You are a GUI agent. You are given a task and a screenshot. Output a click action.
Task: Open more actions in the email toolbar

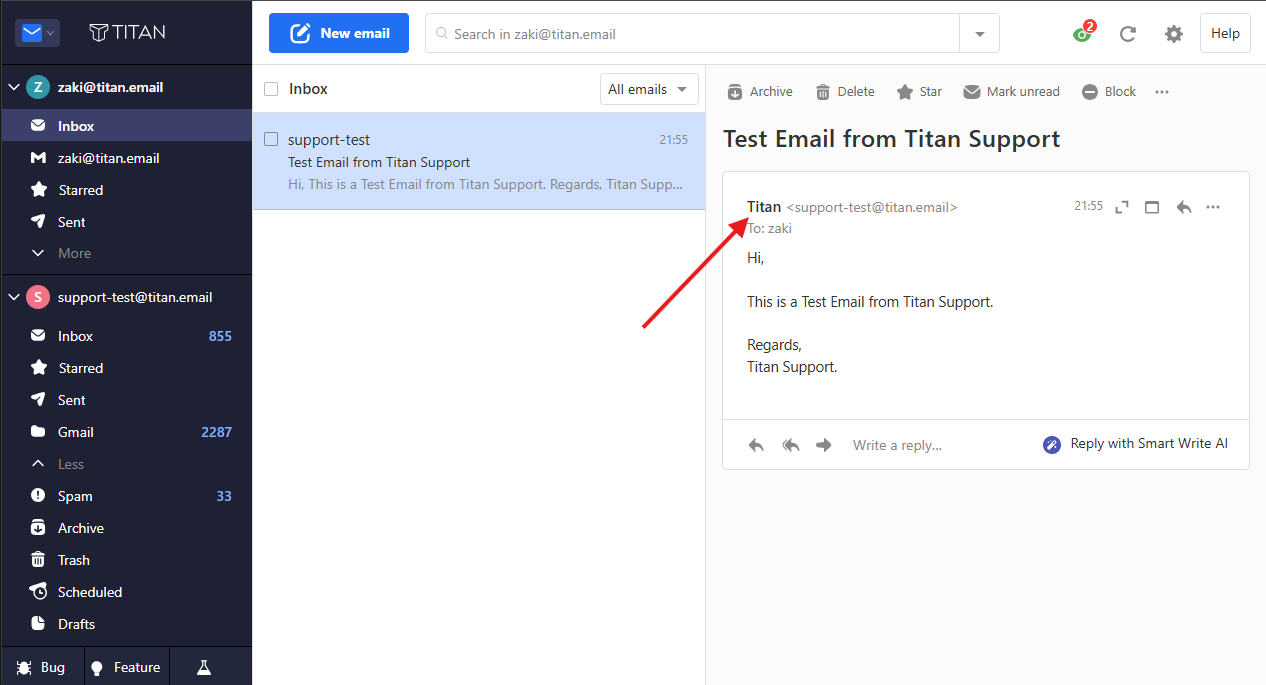point(1162,92)
